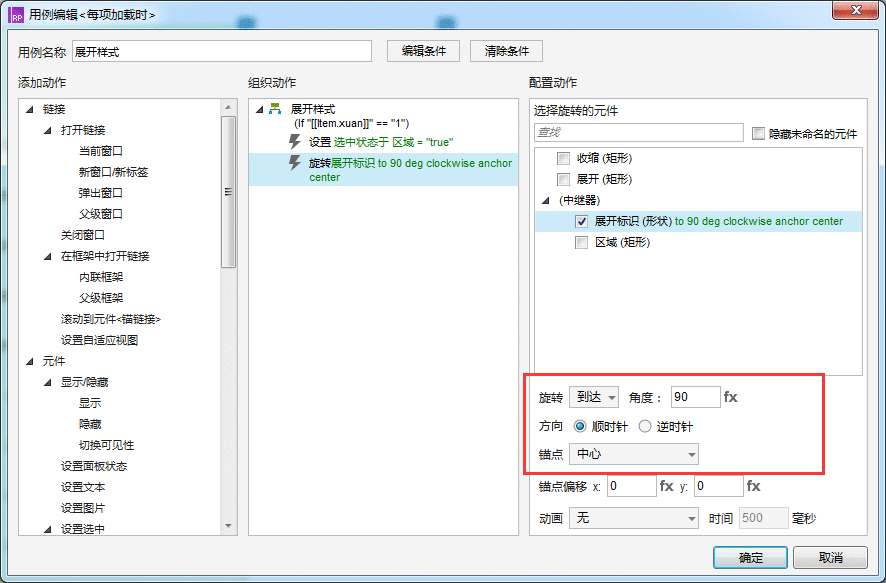Click the 用例名称 input field
Screen dimensions: 886x583
[222, 51]
